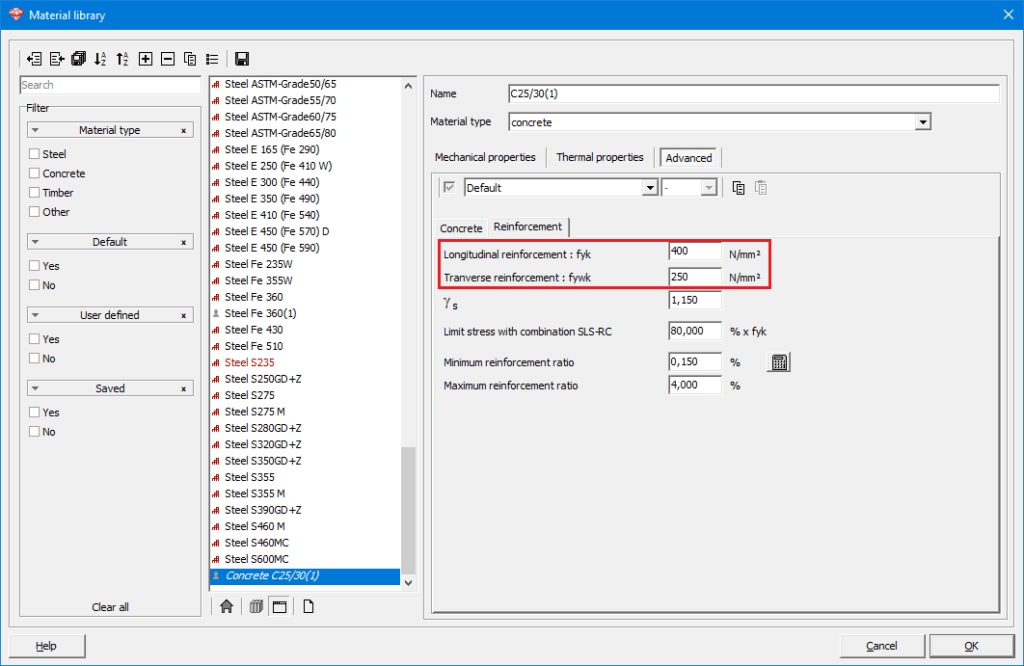Open the small dash dropdown next to Default
This screenshot has height=666, width=1024.
coord(709,188)
